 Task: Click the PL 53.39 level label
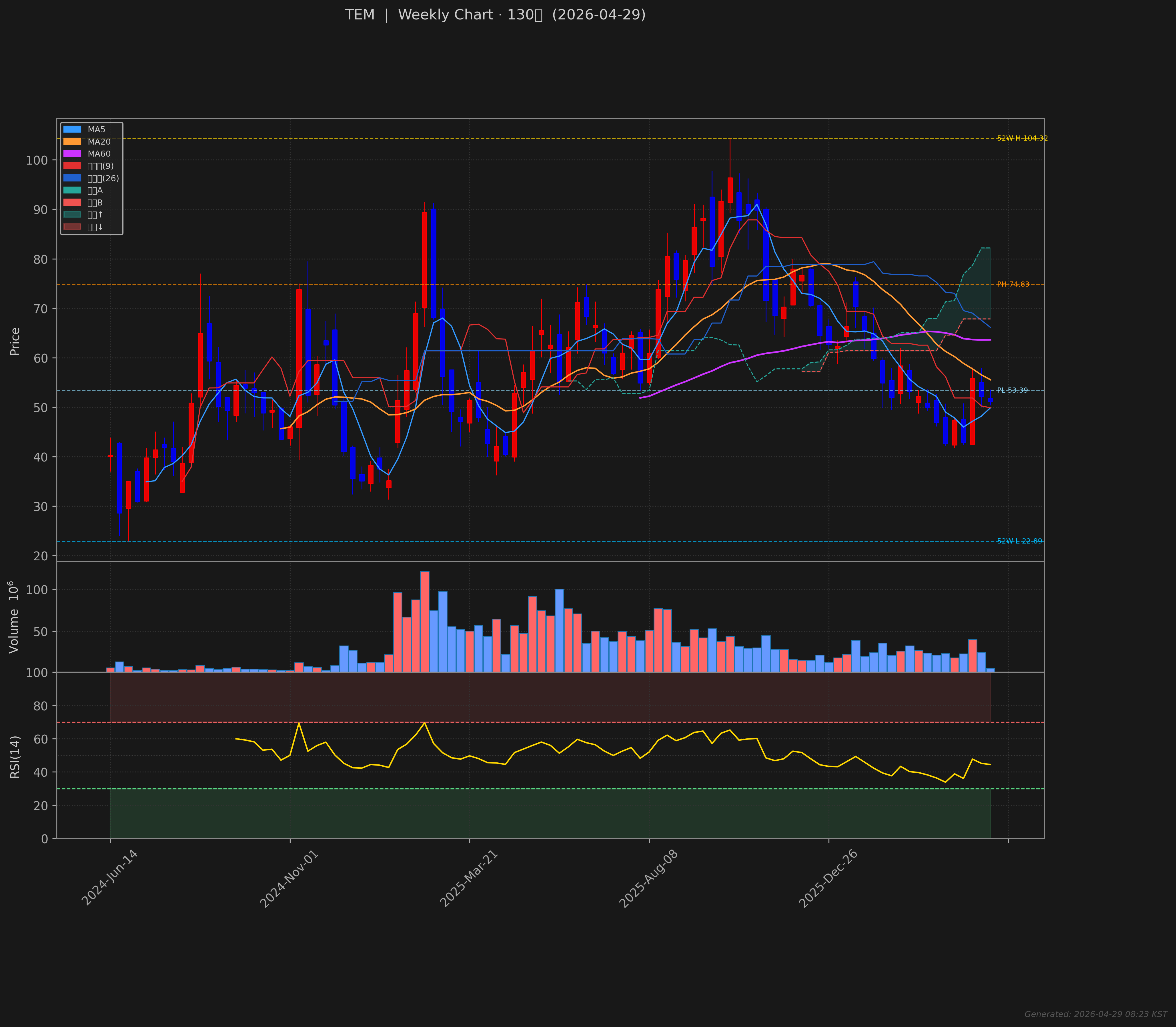[1012, 390]
